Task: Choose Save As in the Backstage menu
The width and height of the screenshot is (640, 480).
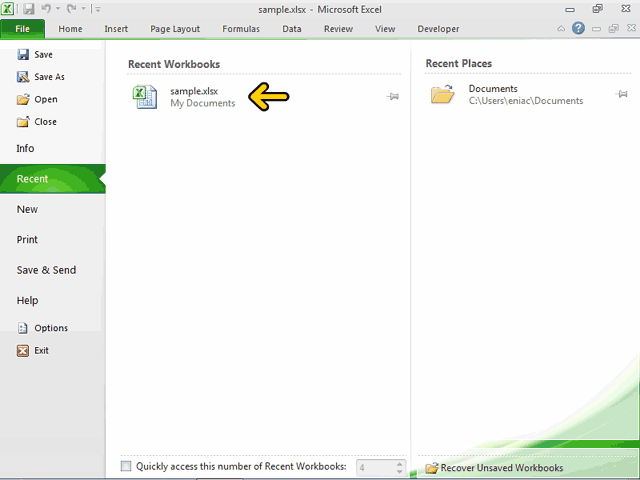Action: coord(41,77)
